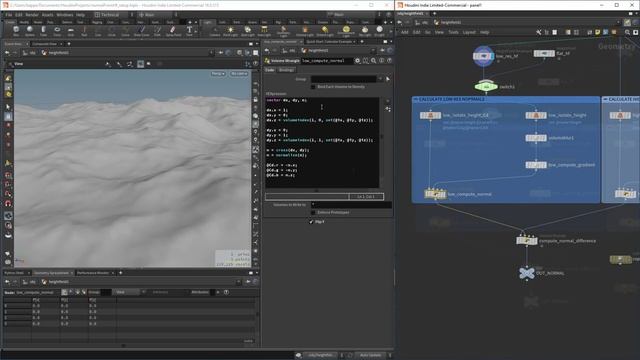Select the Grid shelf tool
Viewport: 640px width, 360px height.
(x=71, y=31)
